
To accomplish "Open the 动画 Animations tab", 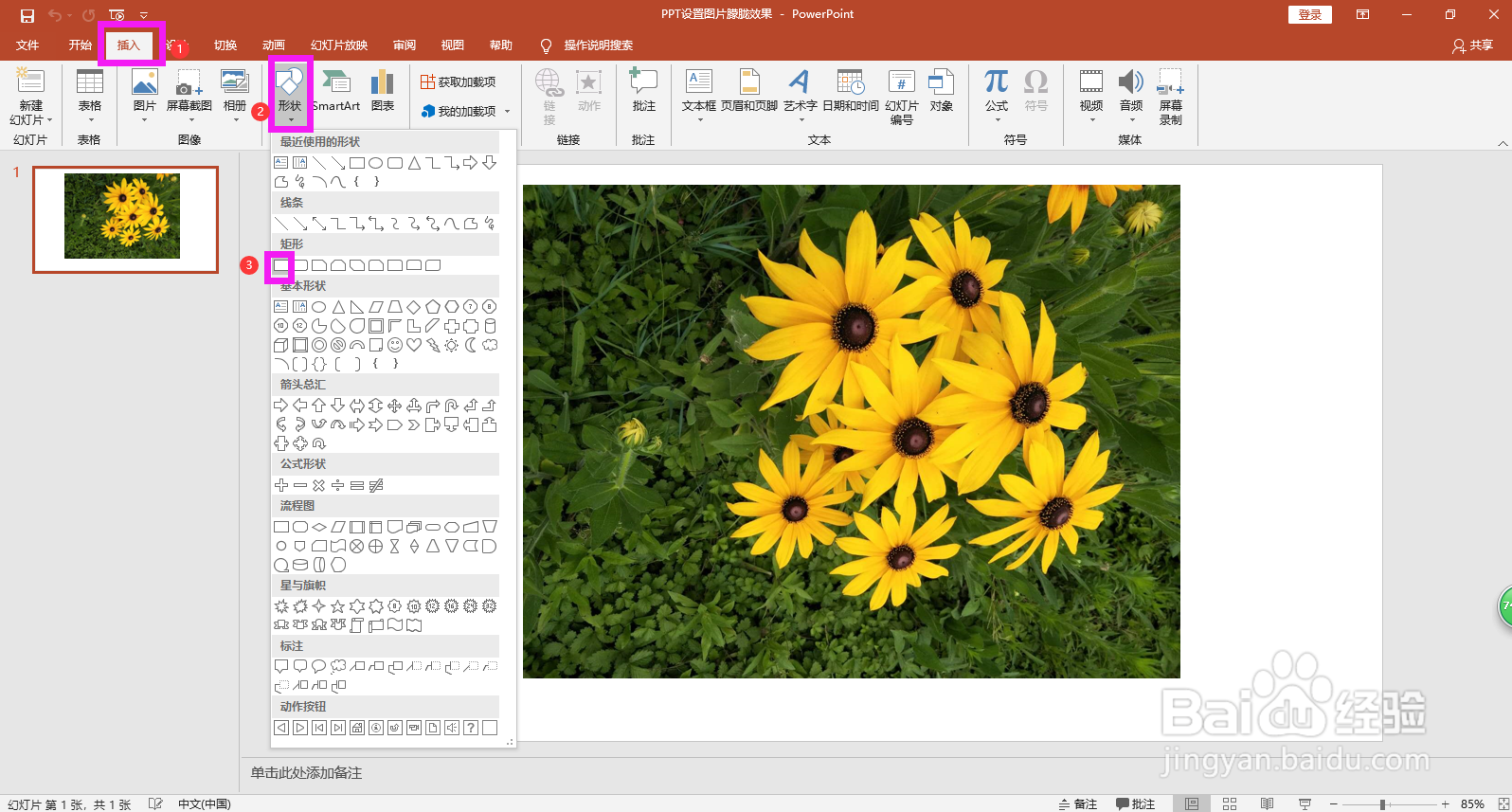I will tap(274, 45).
